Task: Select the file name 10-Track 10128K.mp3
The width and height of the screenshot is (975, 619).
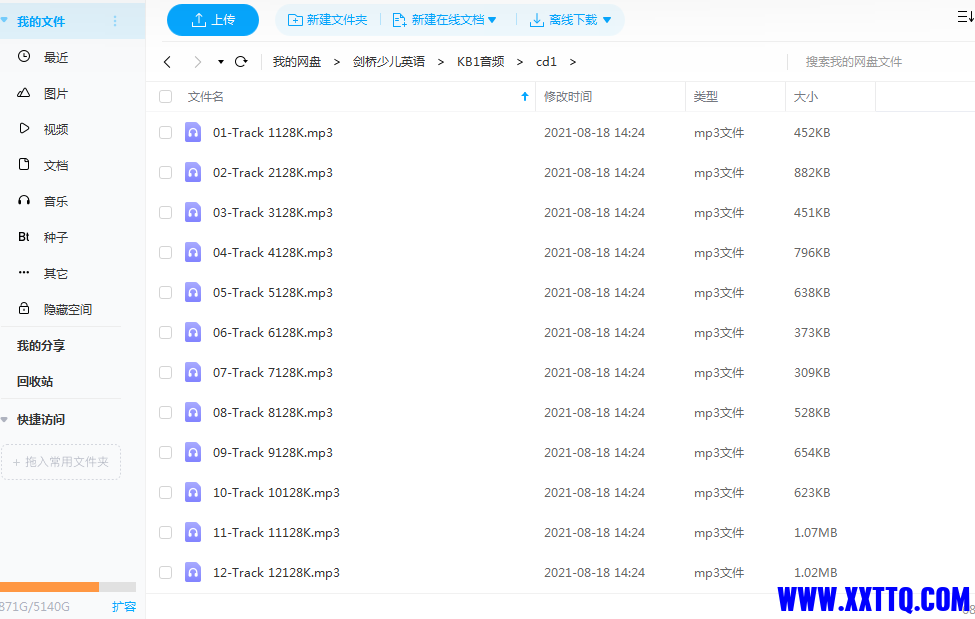Action: coord(276,493)
